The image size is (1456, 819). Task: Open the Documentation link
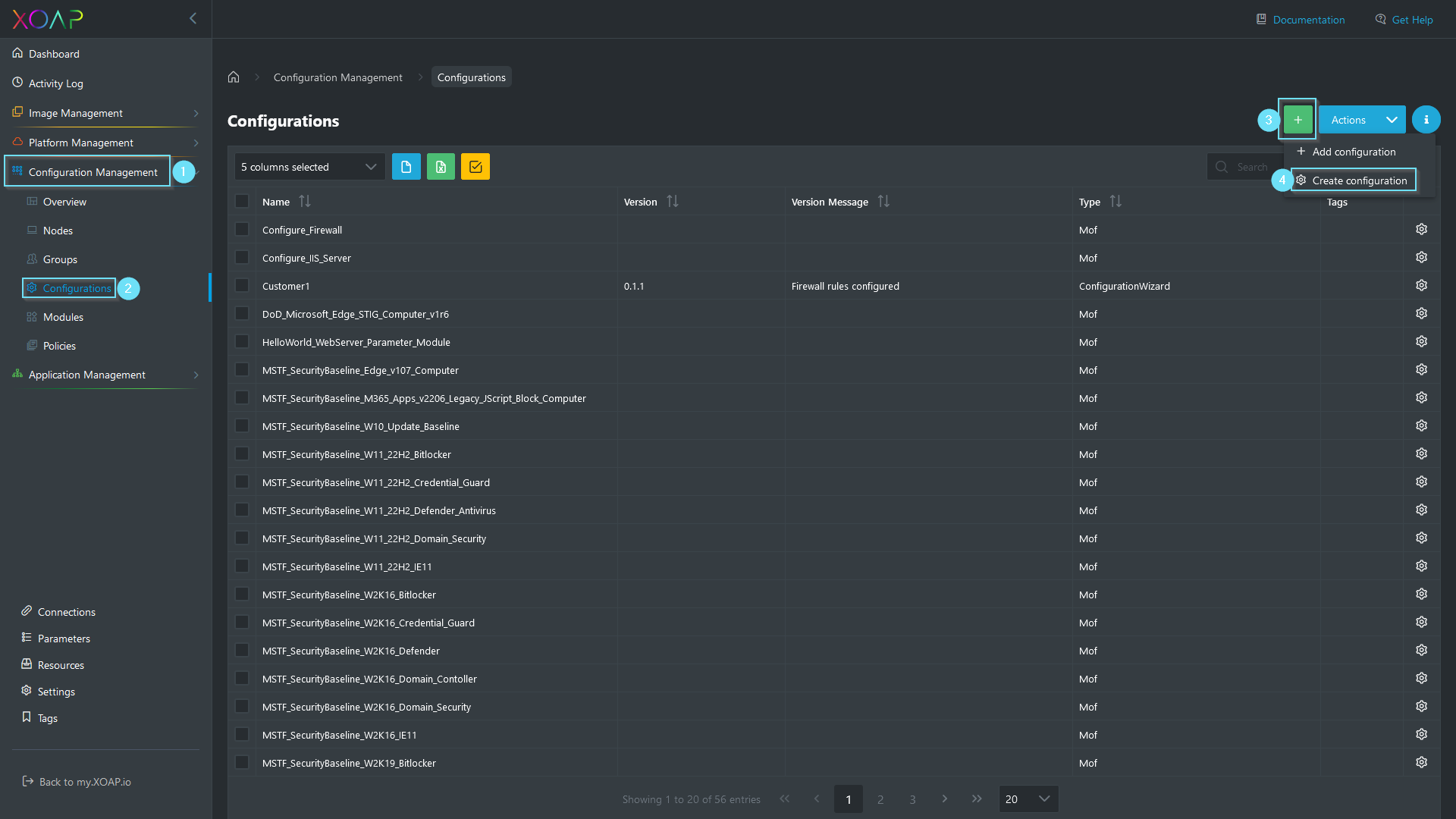(1301, 20)
